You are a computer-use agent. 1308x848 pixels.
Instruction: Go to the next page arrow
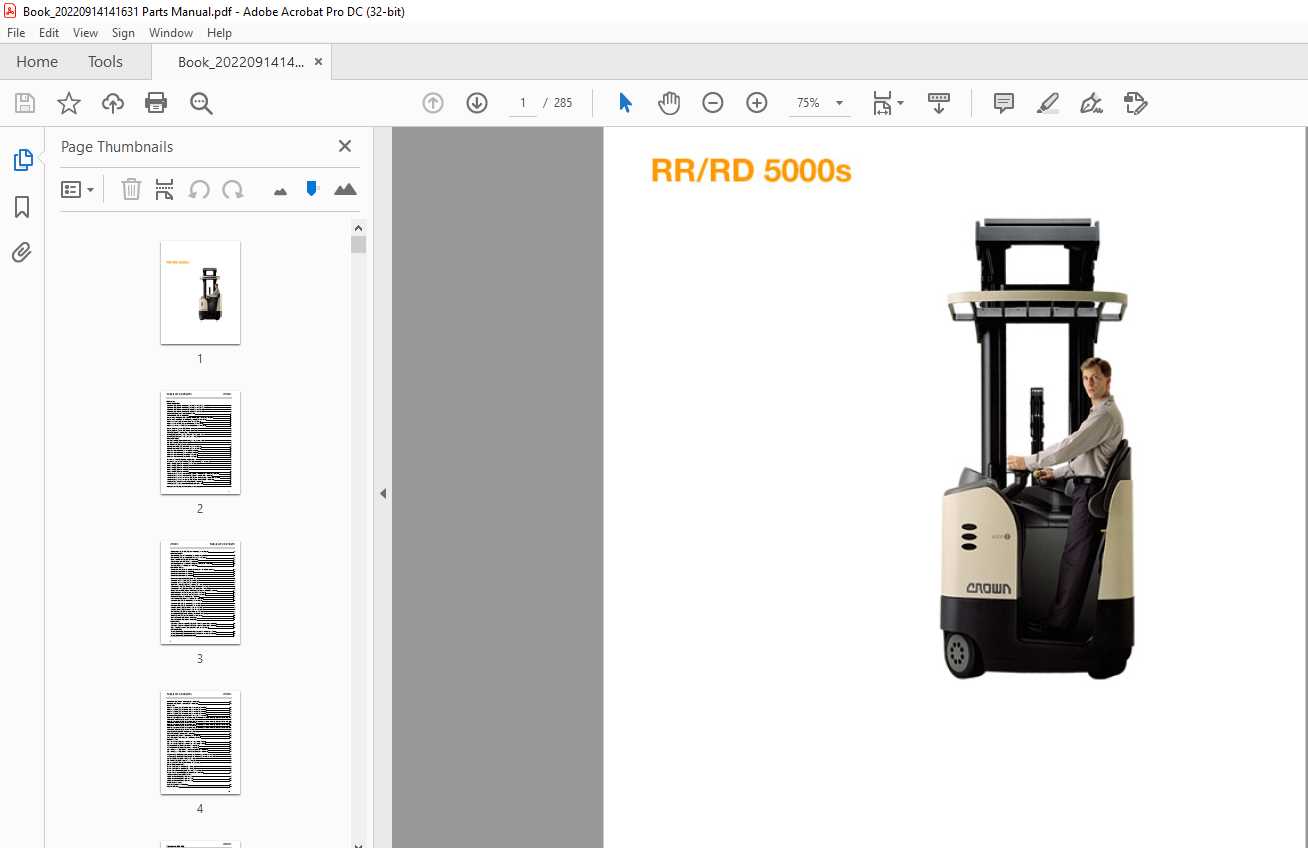click(x=477, y=103)
